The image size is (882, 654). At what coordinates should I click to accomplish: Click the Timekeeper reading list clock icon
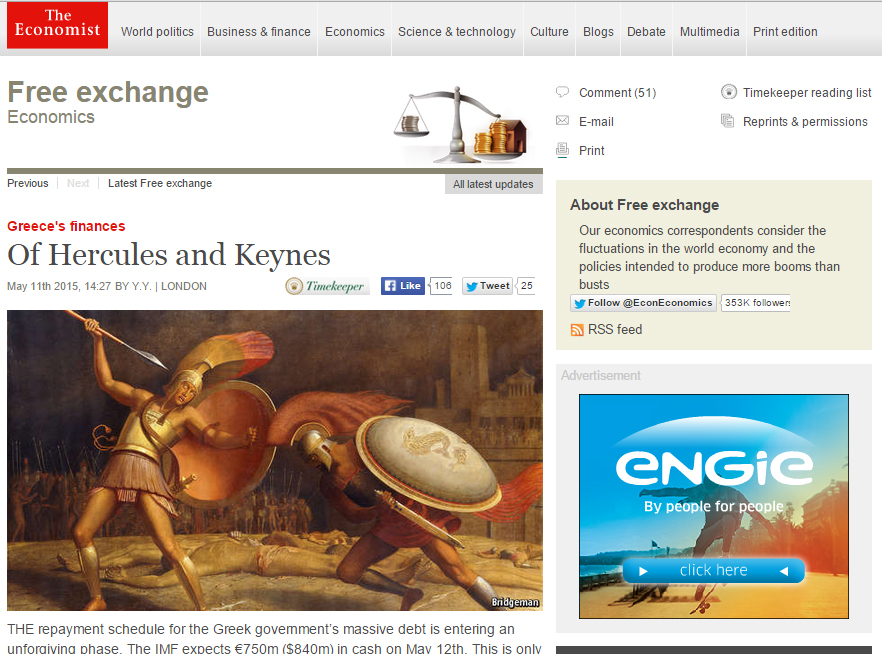[728, 92]
